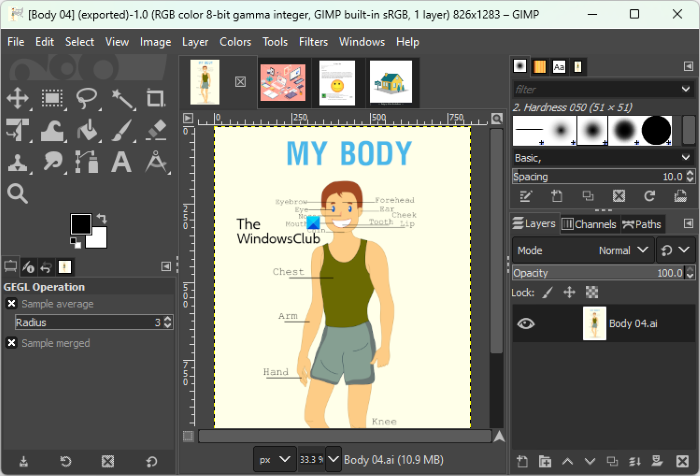
Task: Select the Bucket Fill tool
Action: point(87,130)
